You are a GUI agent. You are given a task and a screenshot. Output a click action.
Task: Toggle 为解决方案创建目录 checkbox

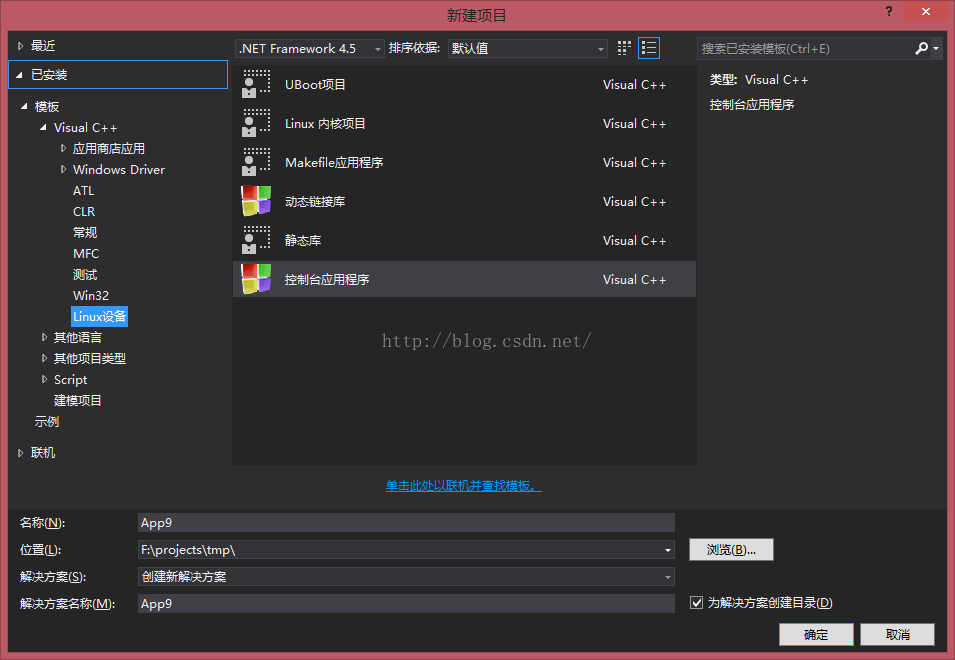[696, 603]
